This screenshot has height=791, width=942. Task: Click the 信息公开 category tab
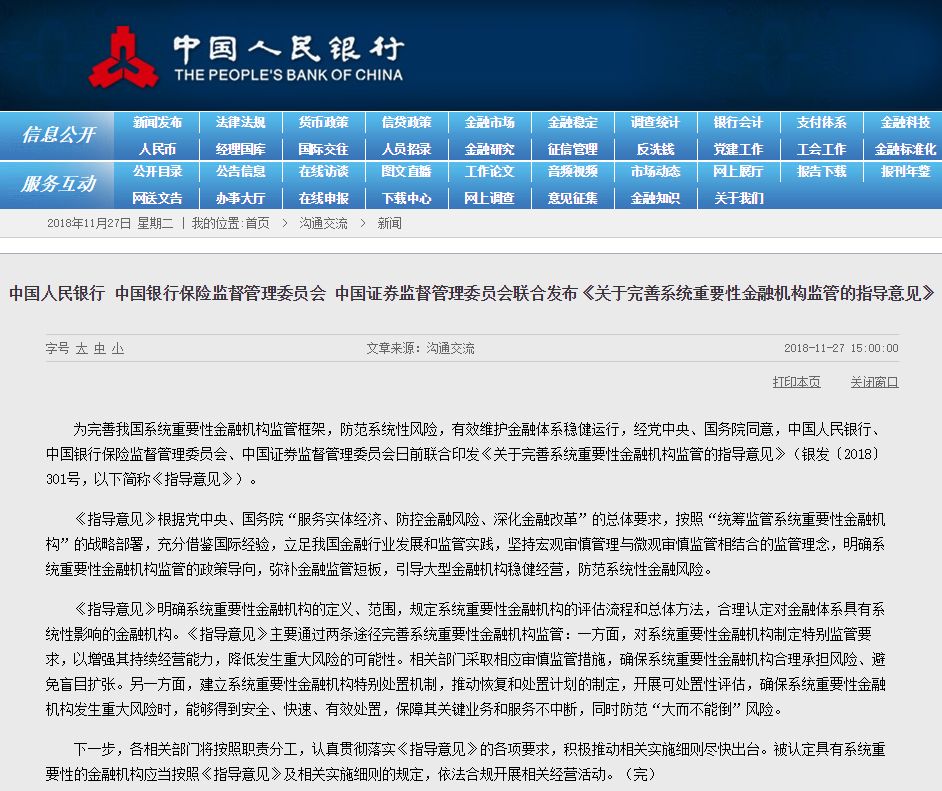pyautogui.click(x=58, y=135)
